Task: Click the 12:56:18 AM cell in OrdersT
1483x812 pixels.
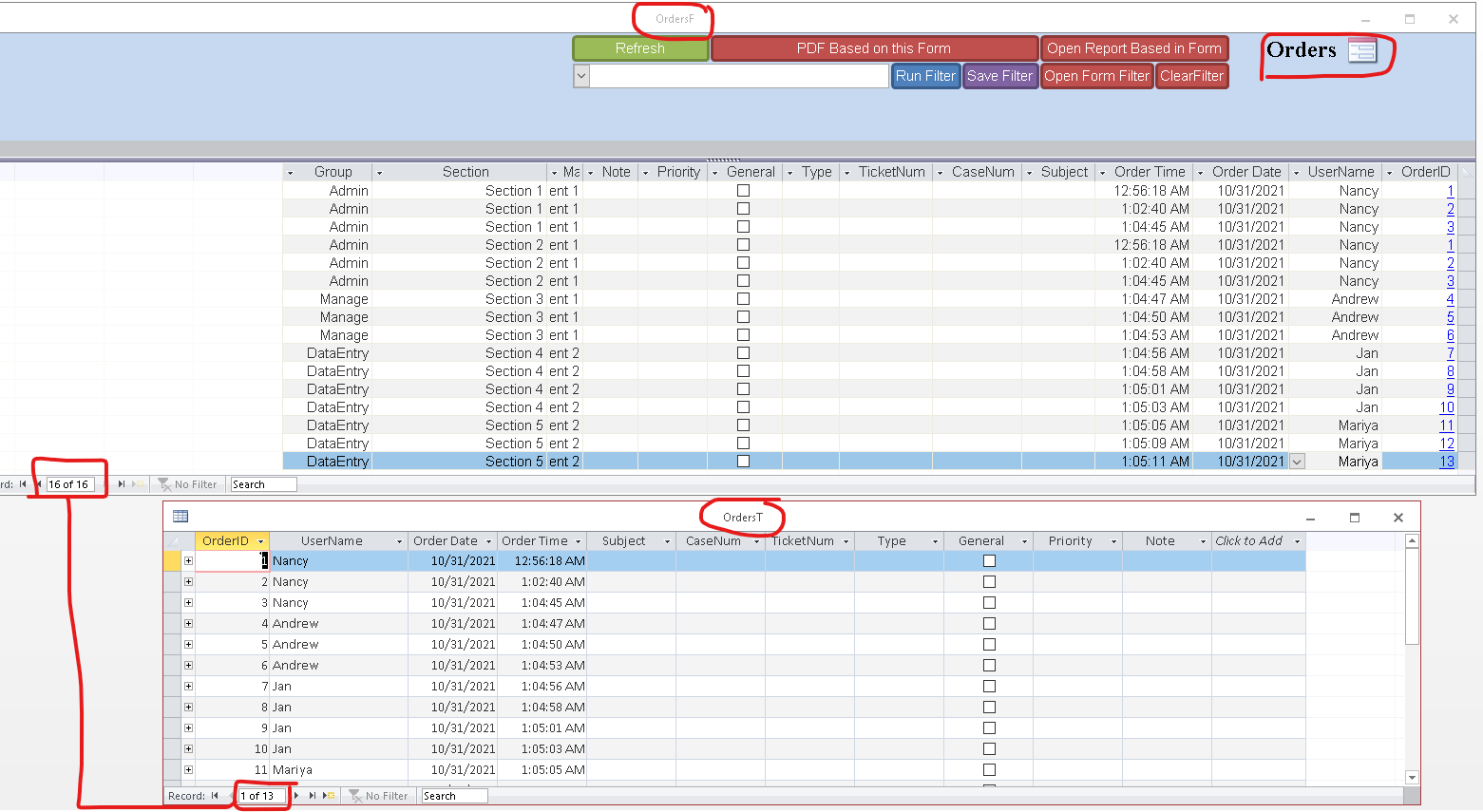Action: point(542,561)
